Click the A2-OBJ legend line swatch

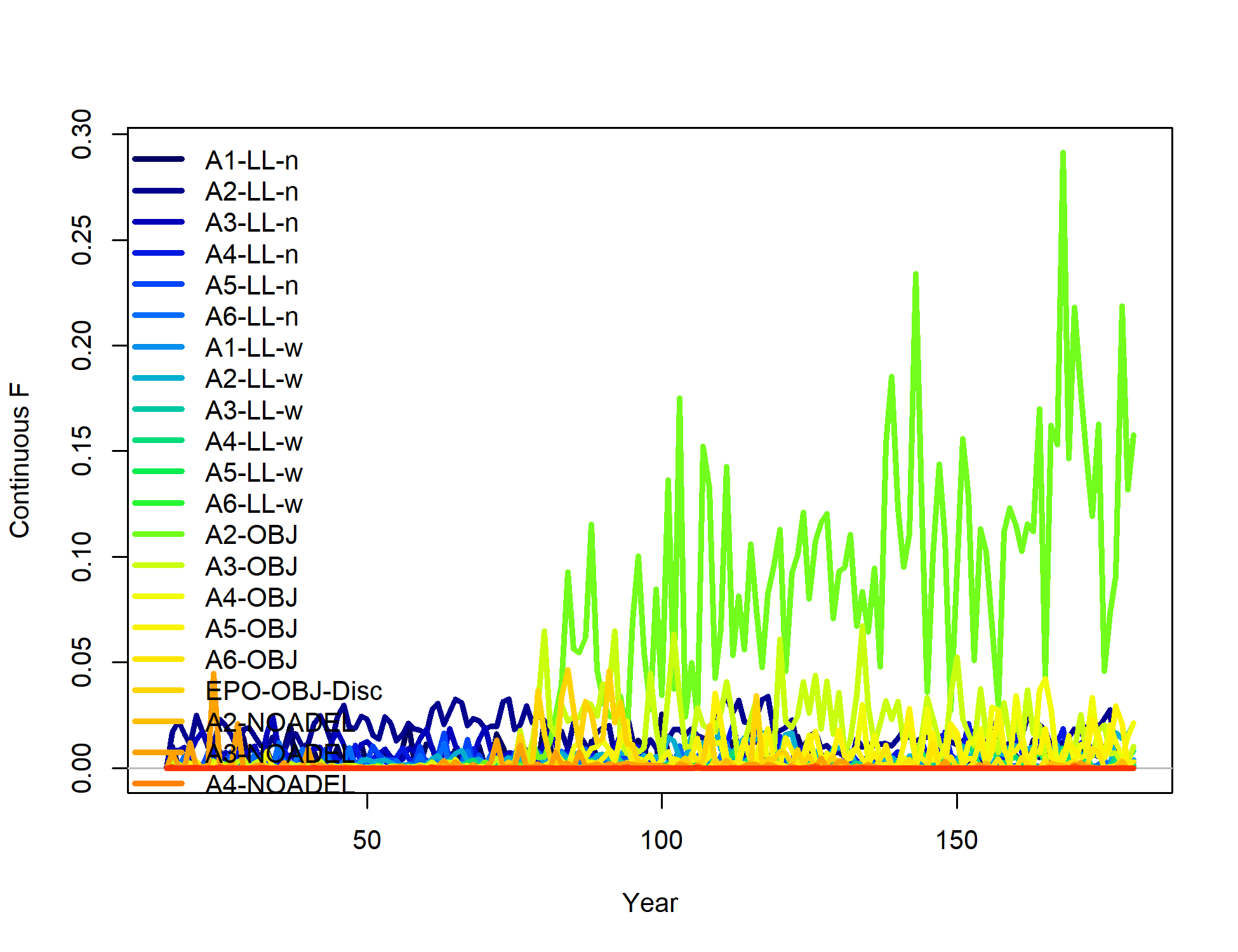[x=159, y=534]
